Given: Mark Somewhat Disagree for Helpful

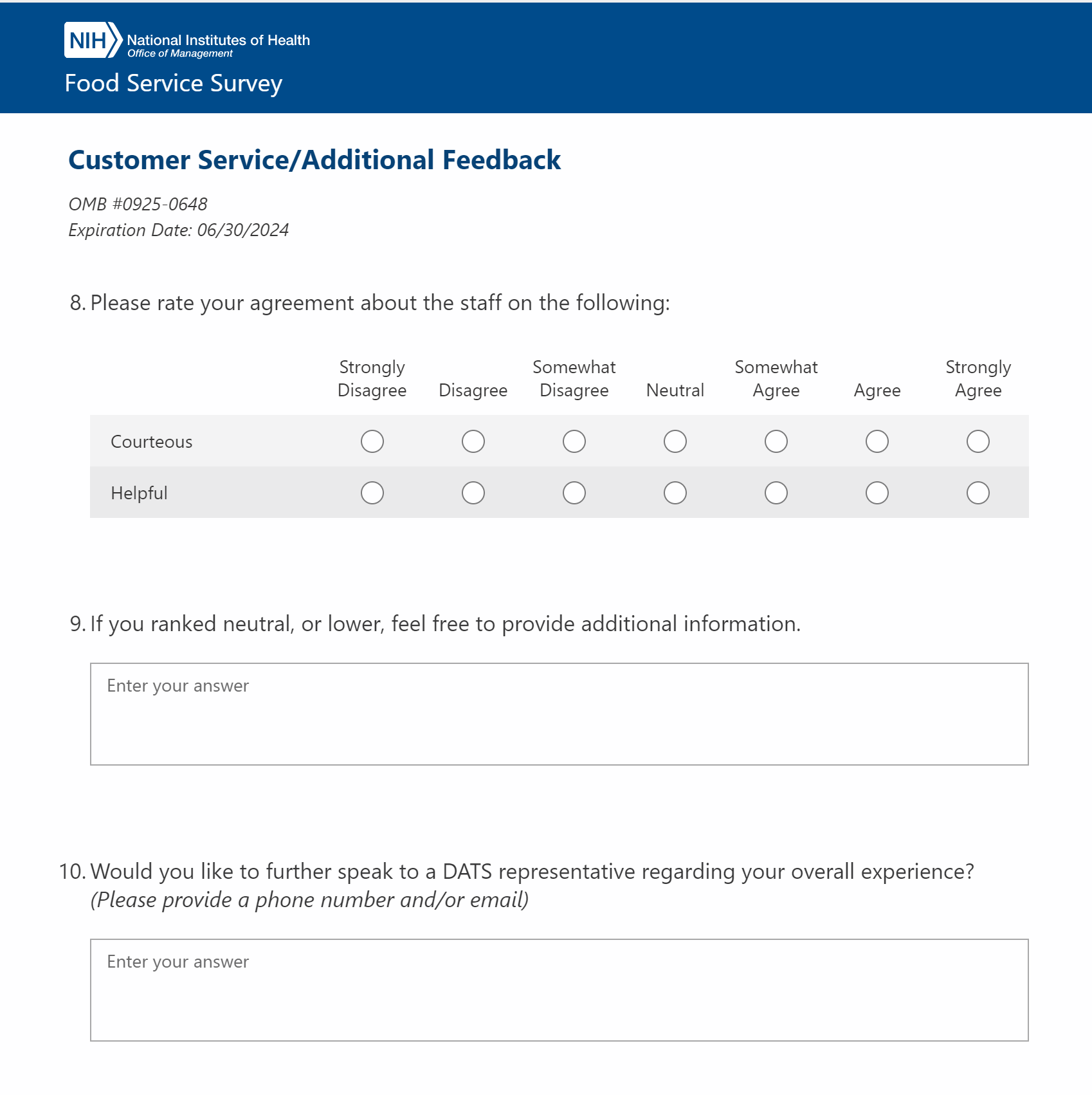Looking at the screenshot, I should click(x=574, y=493).
